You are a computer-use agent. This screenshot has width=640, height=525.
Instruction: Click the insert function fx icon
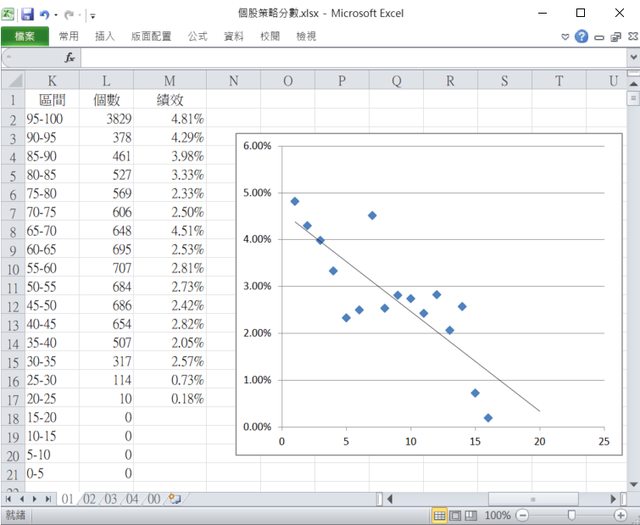pyautogui.click(x=70, y=58)
